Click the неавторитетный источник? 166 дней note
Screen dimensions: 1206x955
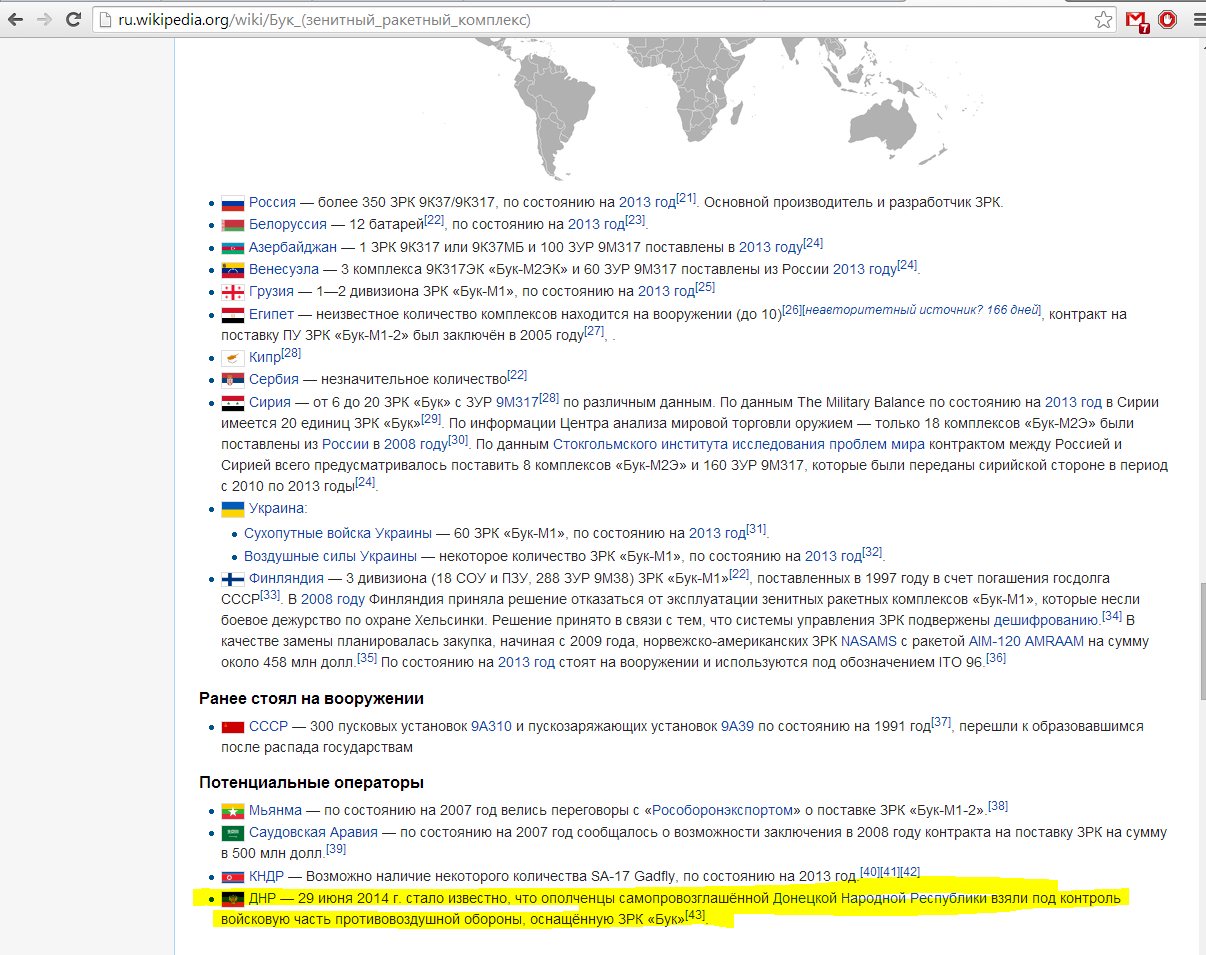click(922, 310)
